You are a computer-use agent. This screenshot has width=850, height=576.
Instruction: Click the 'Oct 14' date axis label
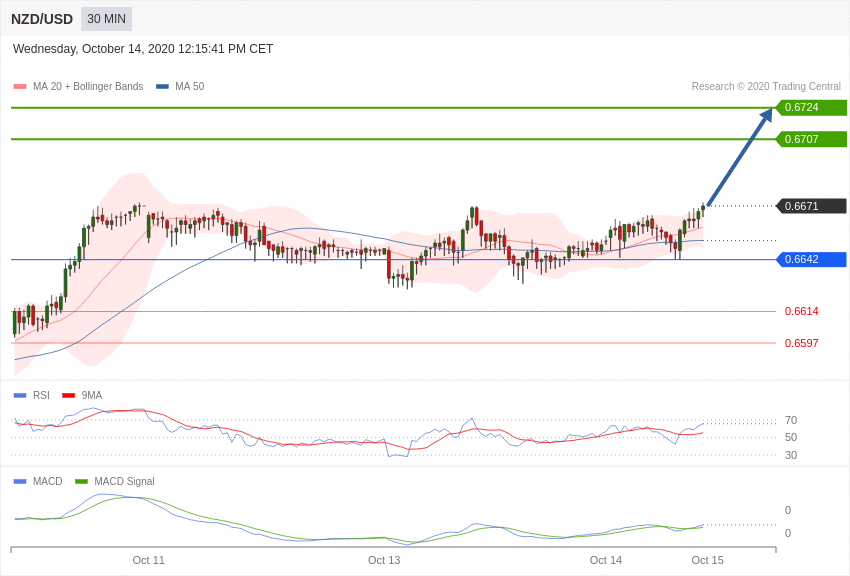click(606, 560)
